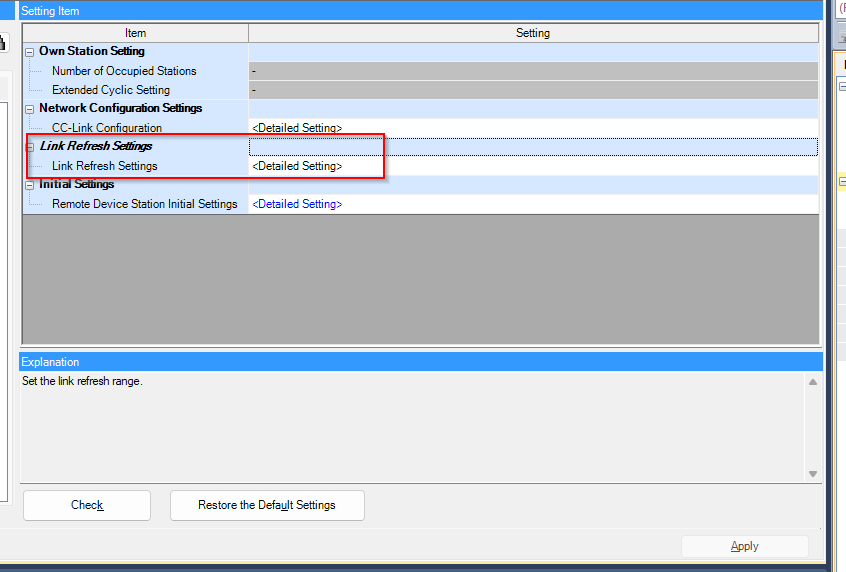Click the Check button
The height and width of the screenshot is (572, 846).
tap(87, 505)
